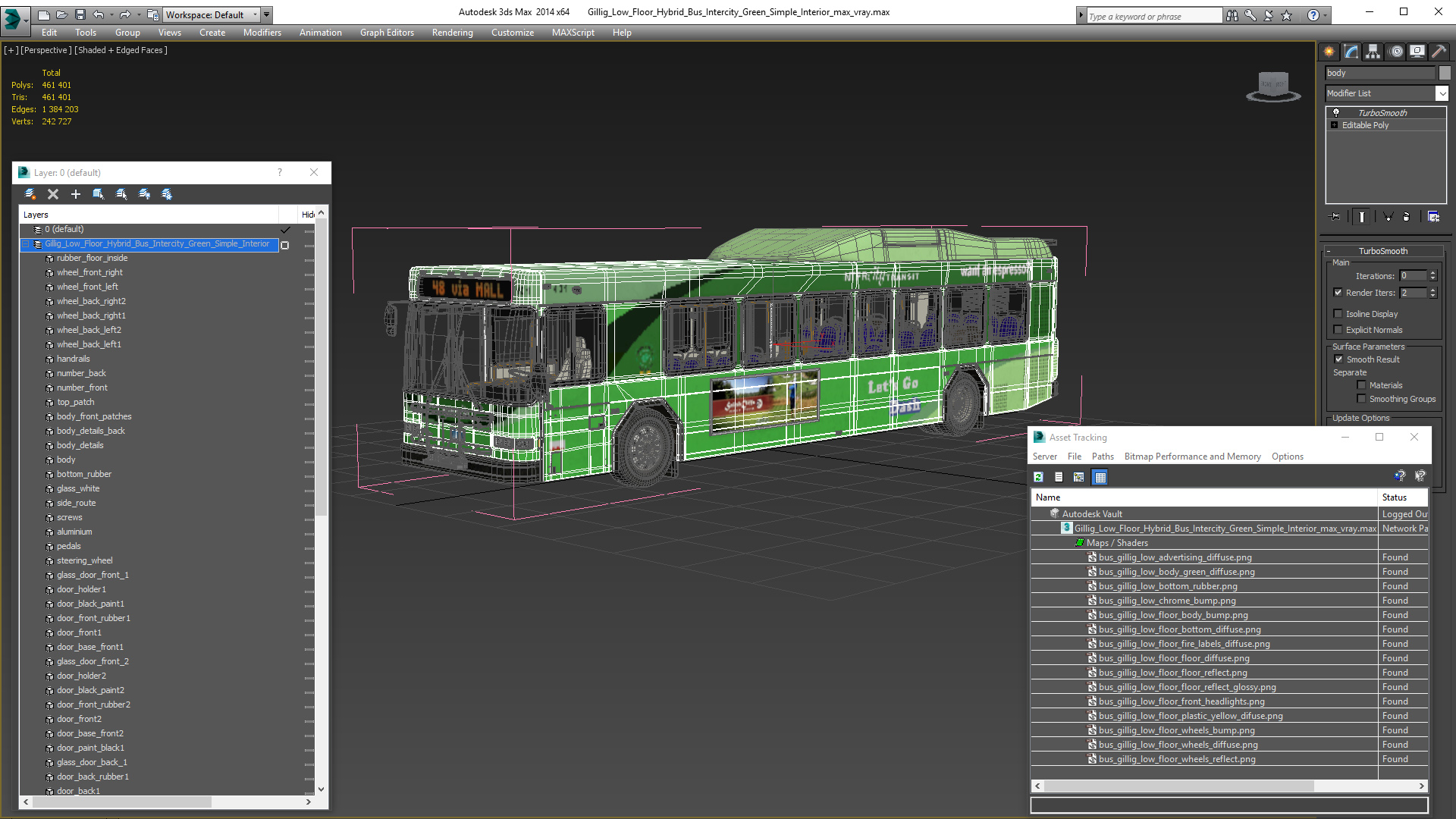
Task: Click the Subscription Center key icon
Action: point(1250,15)
